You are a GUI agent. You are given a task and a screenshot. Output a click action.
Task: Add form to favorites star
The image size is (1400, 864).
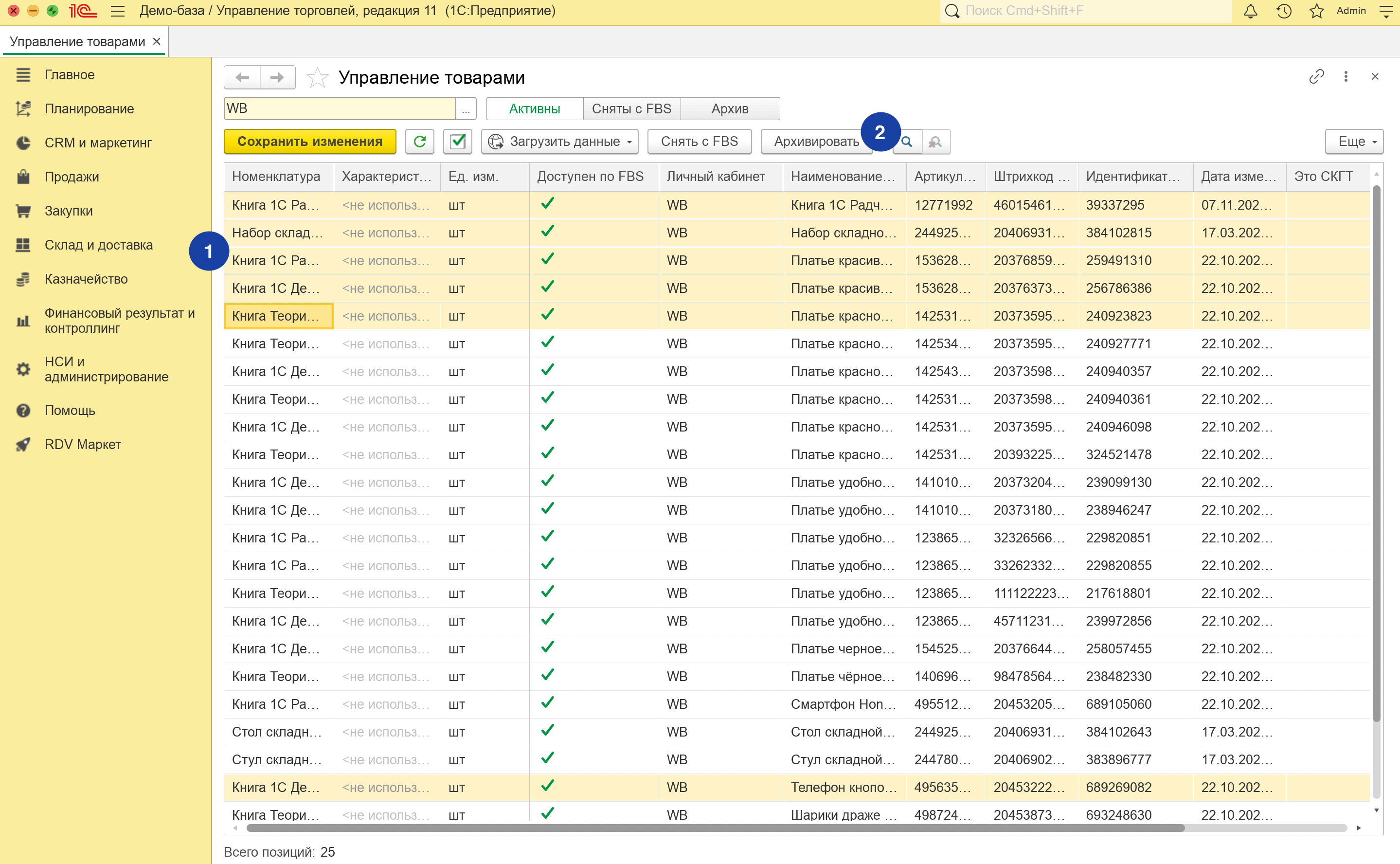317,77
